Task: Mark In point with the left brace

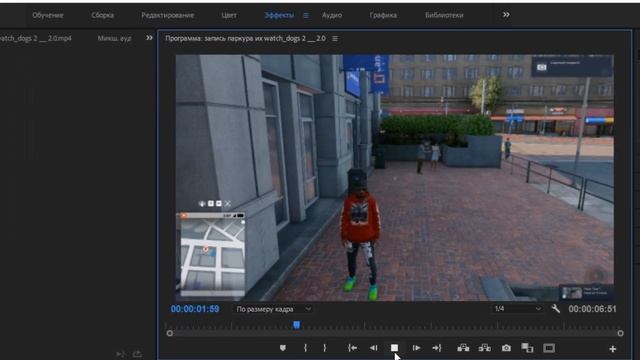Action: click(305, 348)
